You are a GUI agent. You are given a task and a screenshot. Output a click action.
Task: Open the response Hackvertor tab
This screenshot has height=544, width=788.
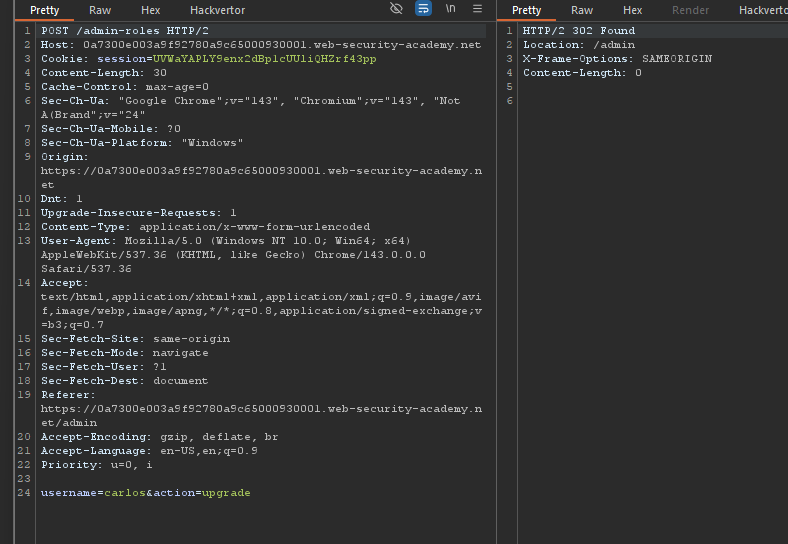pyautogui.click(x=763, y=10)
